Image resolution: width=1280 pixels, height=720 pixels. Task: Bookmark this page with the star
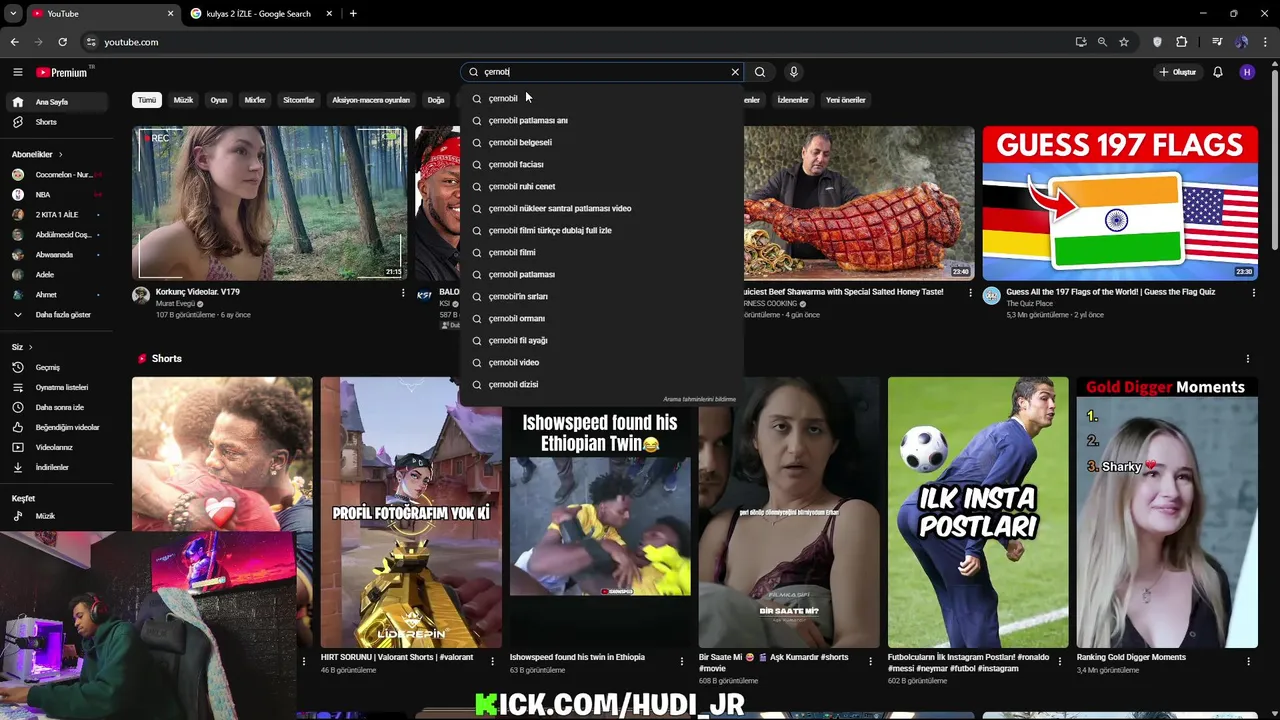point(1124,42)
